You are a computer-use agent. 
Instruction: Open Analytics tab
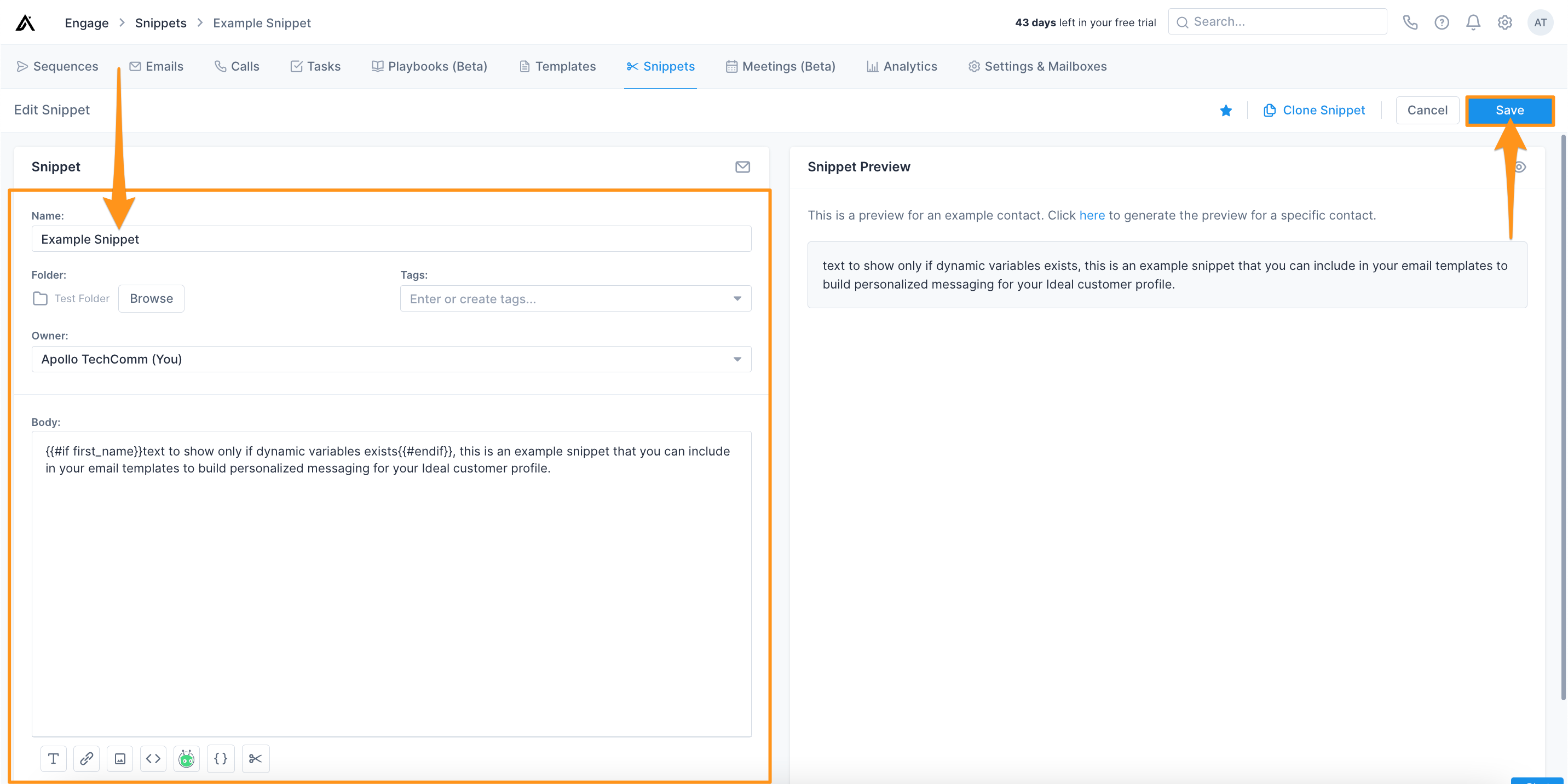click(x=902, y=66)
